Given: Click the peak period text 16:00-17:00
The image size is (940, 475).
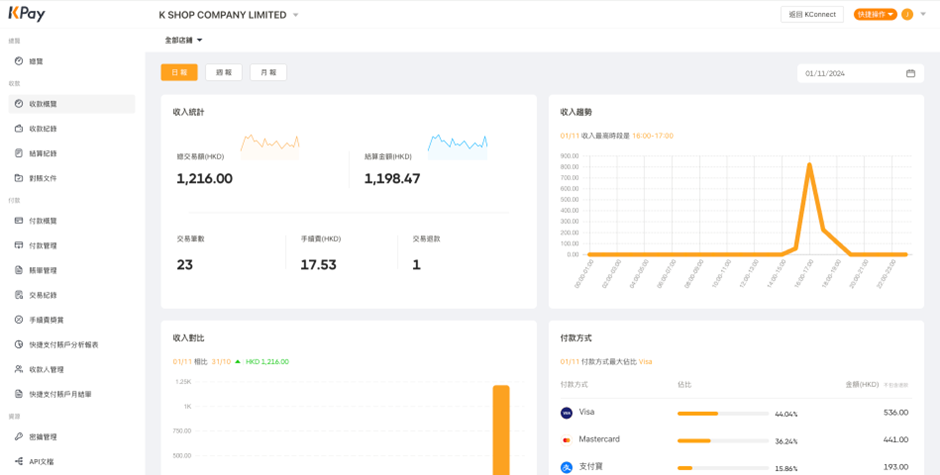Looking at the screenshot, I should (x=653, y=136).
